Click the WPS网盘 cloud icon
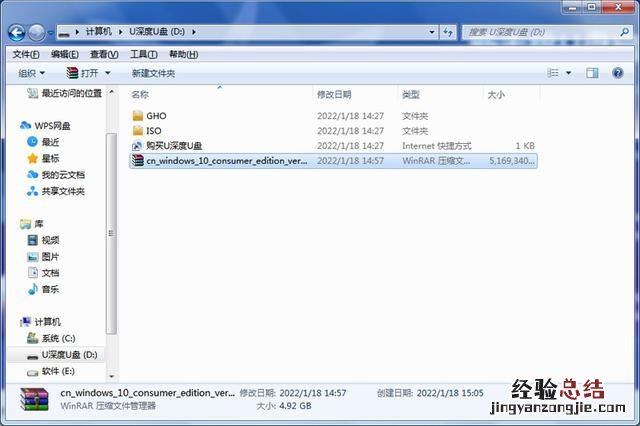640x426 pixels. tap(25, 125)
